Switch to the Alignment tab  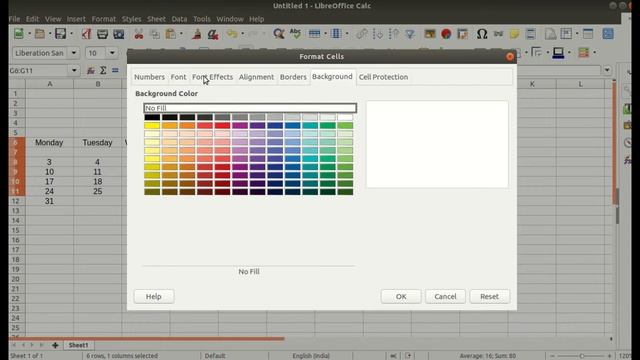pyautogui.click(x=256, y=77)
